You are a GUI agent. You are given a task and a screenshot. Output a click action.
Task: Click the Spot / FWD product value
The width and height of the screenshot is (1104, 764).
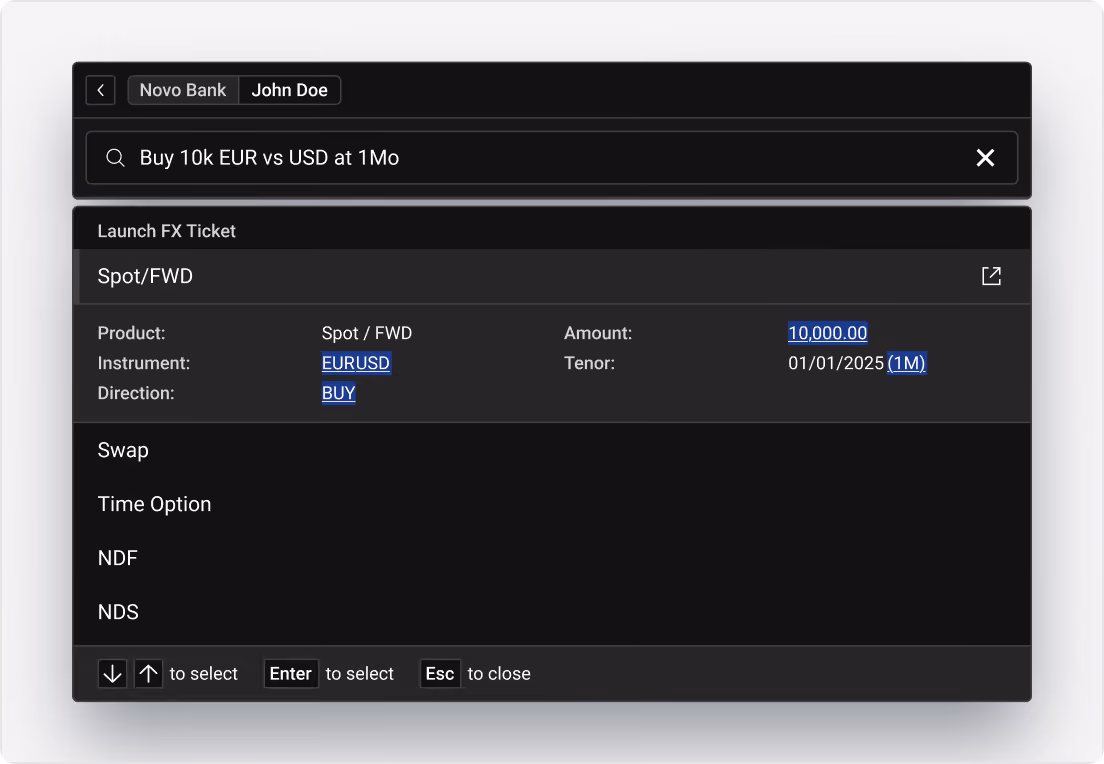pos(367,333)
